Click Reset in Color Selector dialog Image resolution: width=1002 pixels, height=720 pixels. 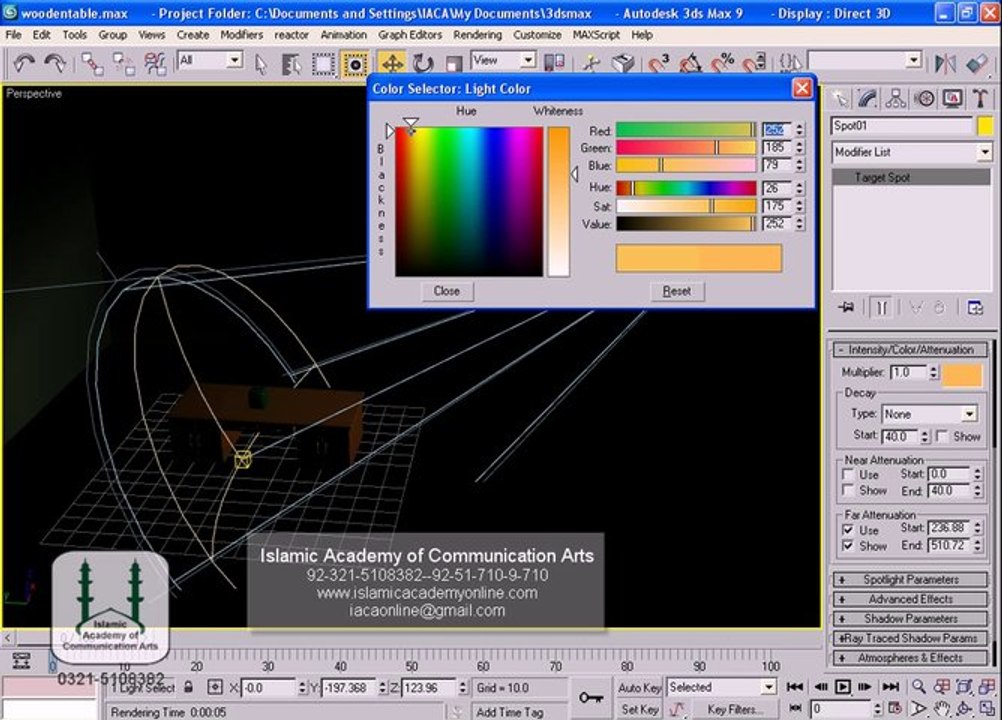coord(677,291)
